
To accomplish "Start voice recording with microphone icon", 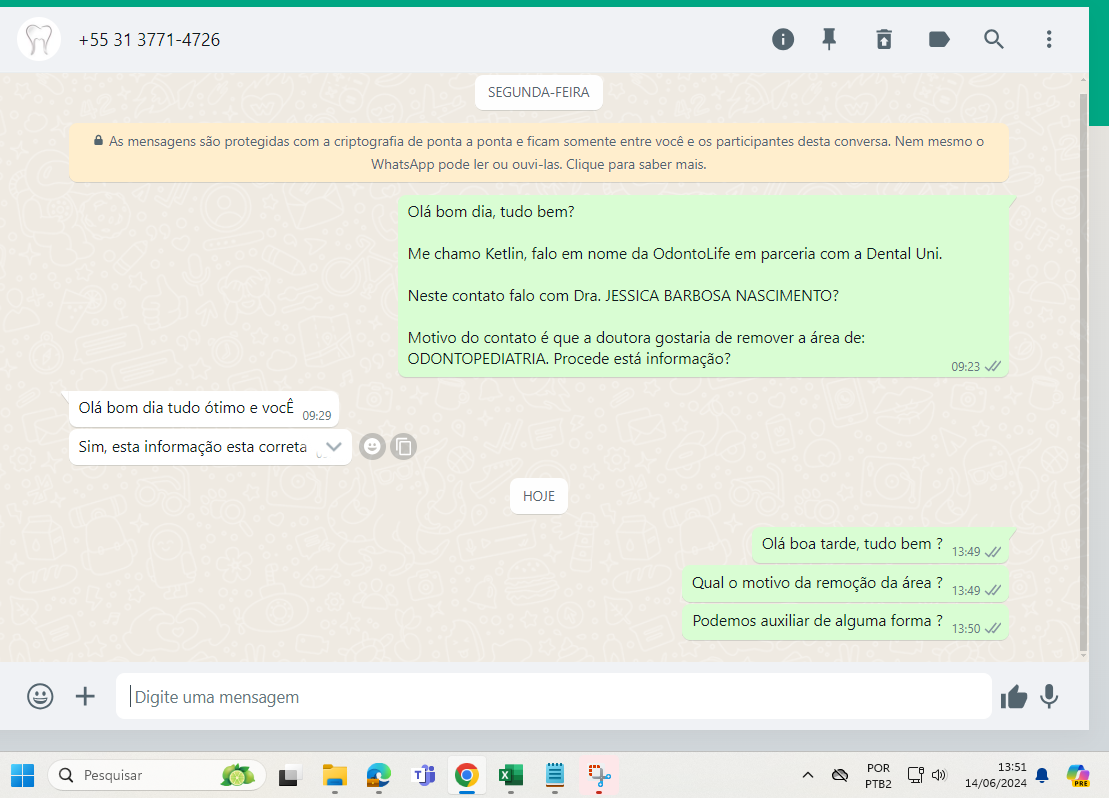I will point(1050,697).
